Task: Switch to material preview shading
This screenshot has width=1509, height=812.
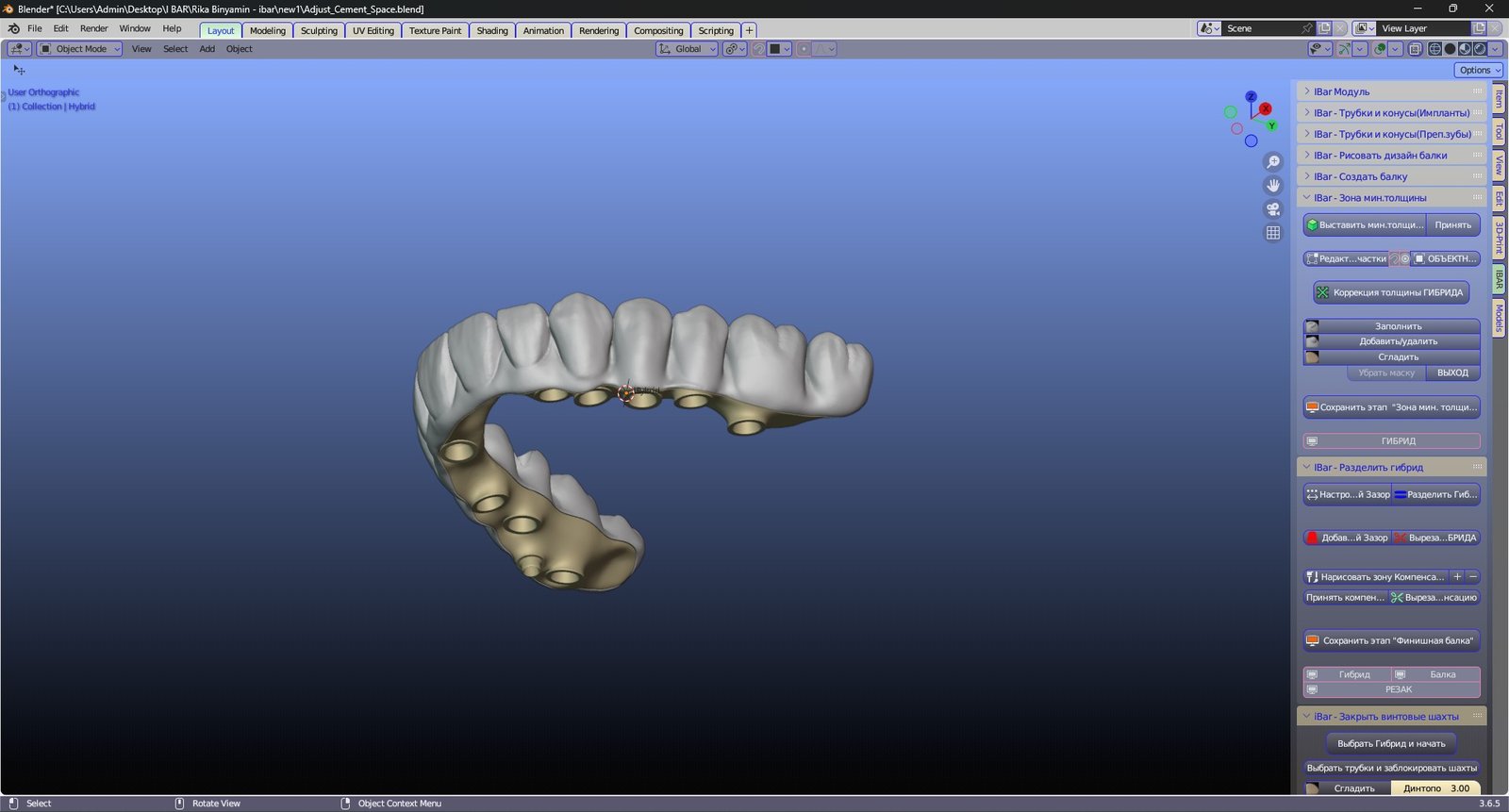Action: tap(1465, 49)
